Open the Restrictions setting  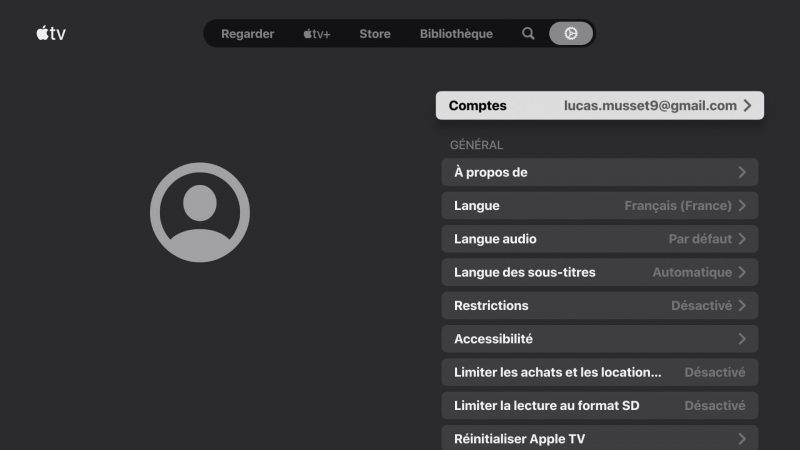click(600, 306)
